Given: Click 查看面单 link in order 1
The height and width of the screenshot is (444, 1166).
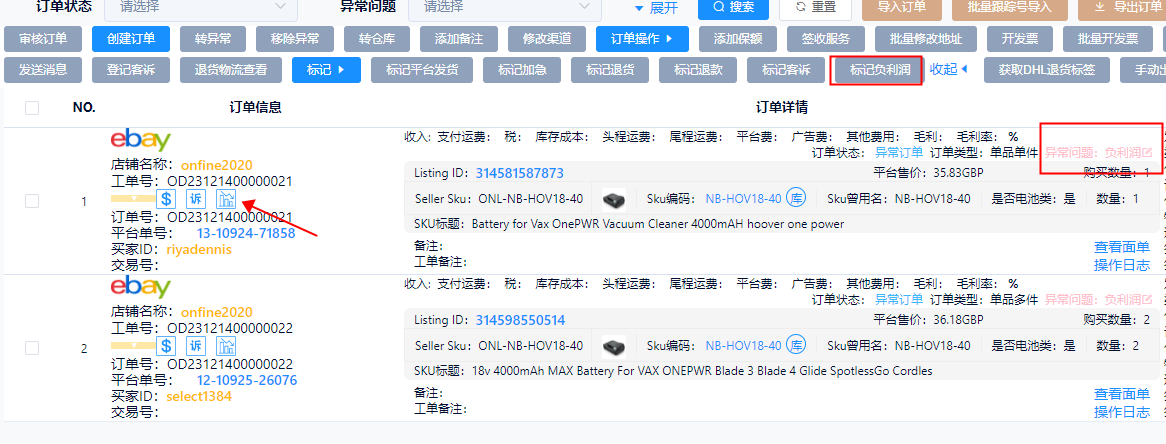Looking at the screenshot, I should coord(1122,248).
